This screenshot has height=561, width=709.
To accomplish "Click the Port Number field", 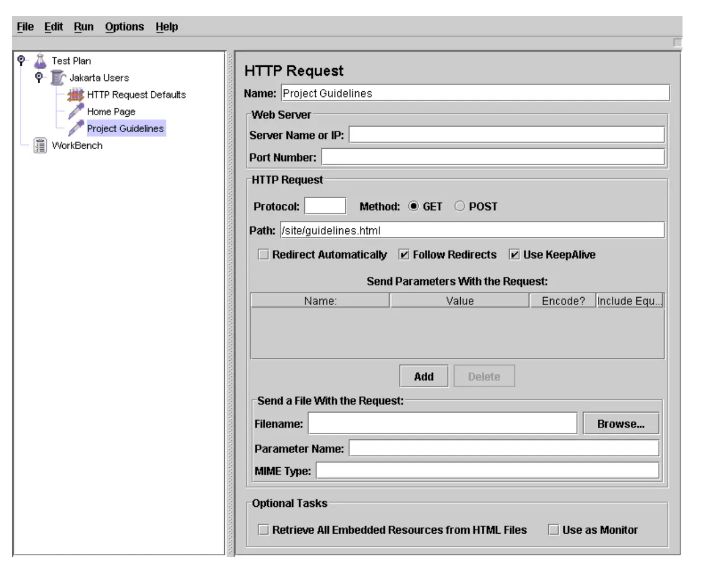I will (x=493, y=157).
